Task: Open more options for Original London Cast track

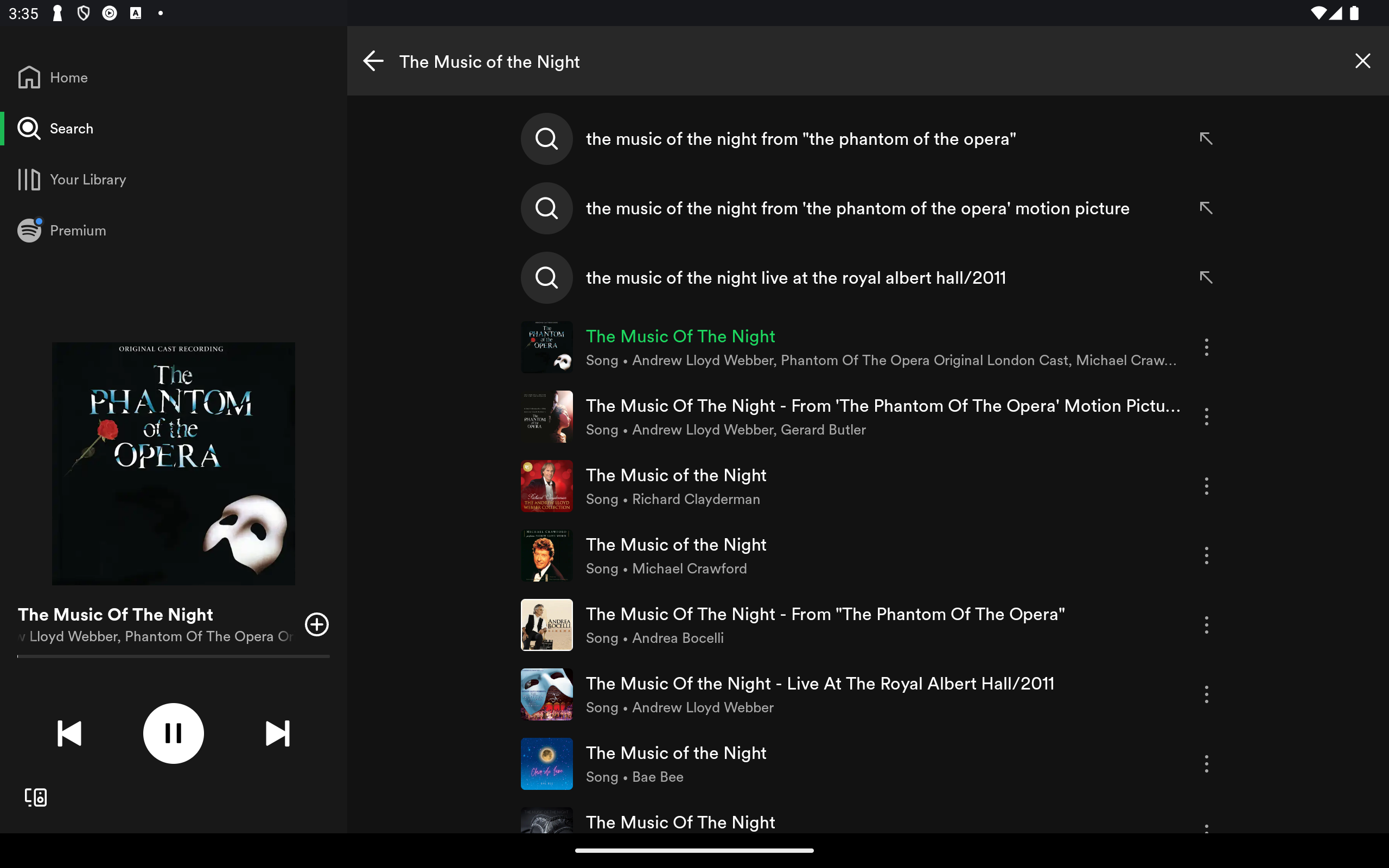Action: (1206, 347)
